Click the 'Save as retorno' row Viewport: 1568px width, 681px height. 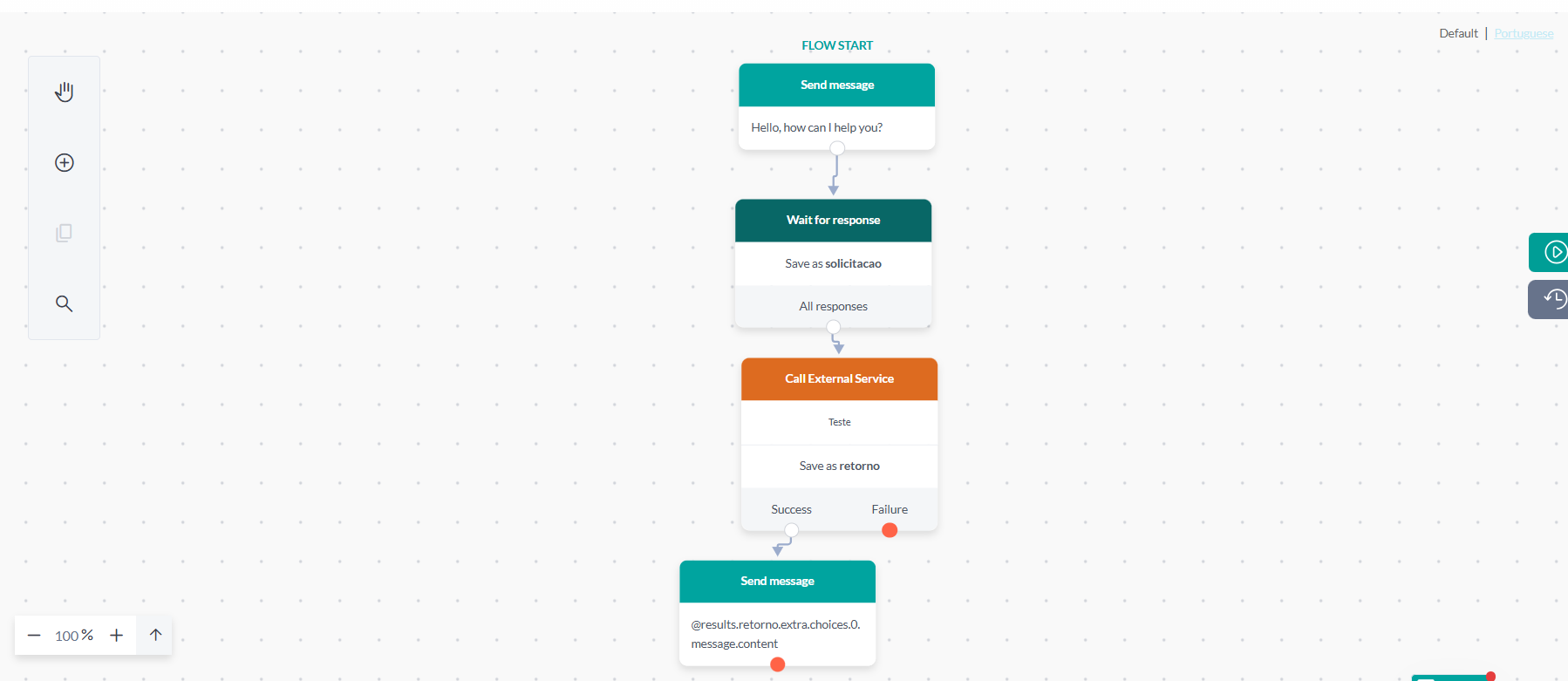838,466
